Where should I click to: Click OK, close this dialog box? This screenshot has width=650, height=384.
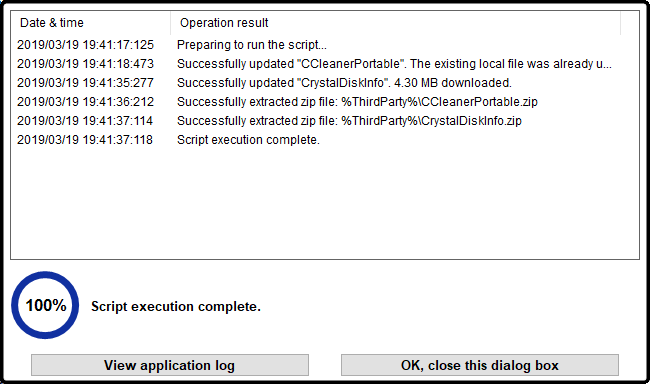click(480, 365)
